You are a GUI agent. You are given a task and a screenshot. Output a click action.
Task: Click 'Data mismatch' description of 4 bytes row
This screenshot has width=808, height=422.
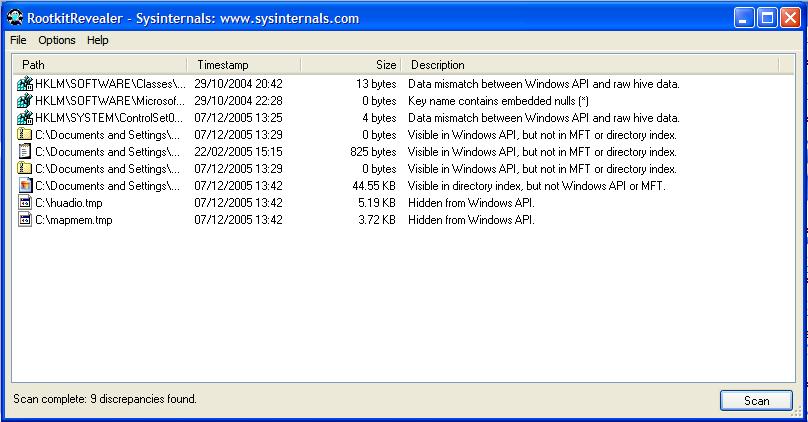click(544, 117)
